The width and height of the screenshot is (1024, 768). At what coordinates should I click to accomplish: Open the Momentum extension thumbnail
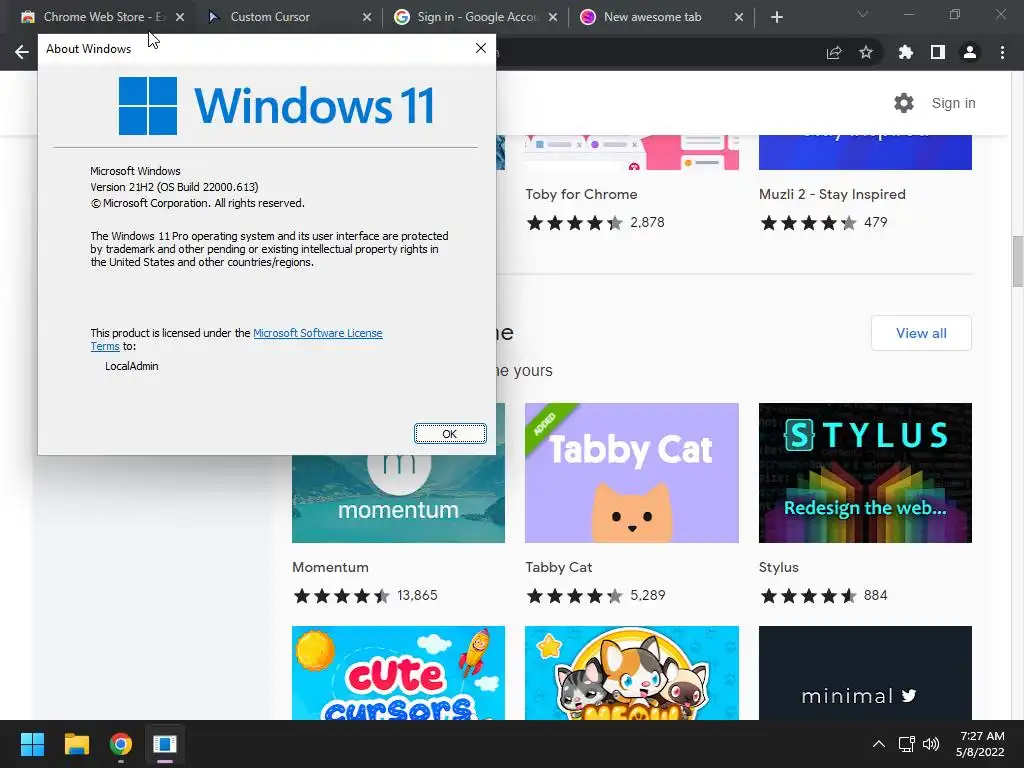pyautogui.click(x=398, y=499)
